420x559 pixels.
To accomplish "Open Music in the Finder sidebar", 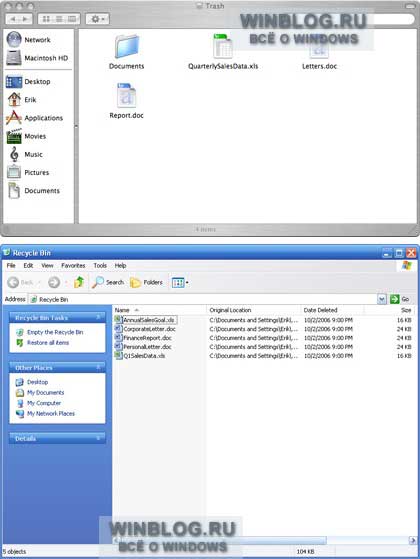I will (x=26, y=154).
